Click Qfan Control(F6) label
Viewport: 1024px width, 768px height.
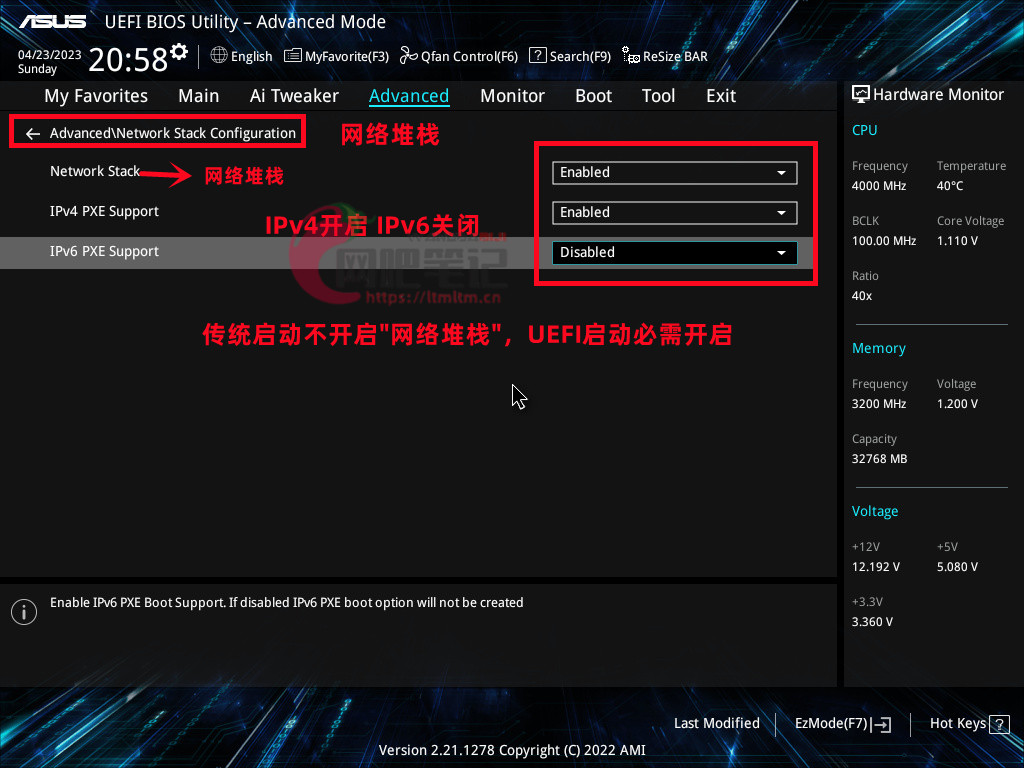pyautogui.click(x=469, y=57)
